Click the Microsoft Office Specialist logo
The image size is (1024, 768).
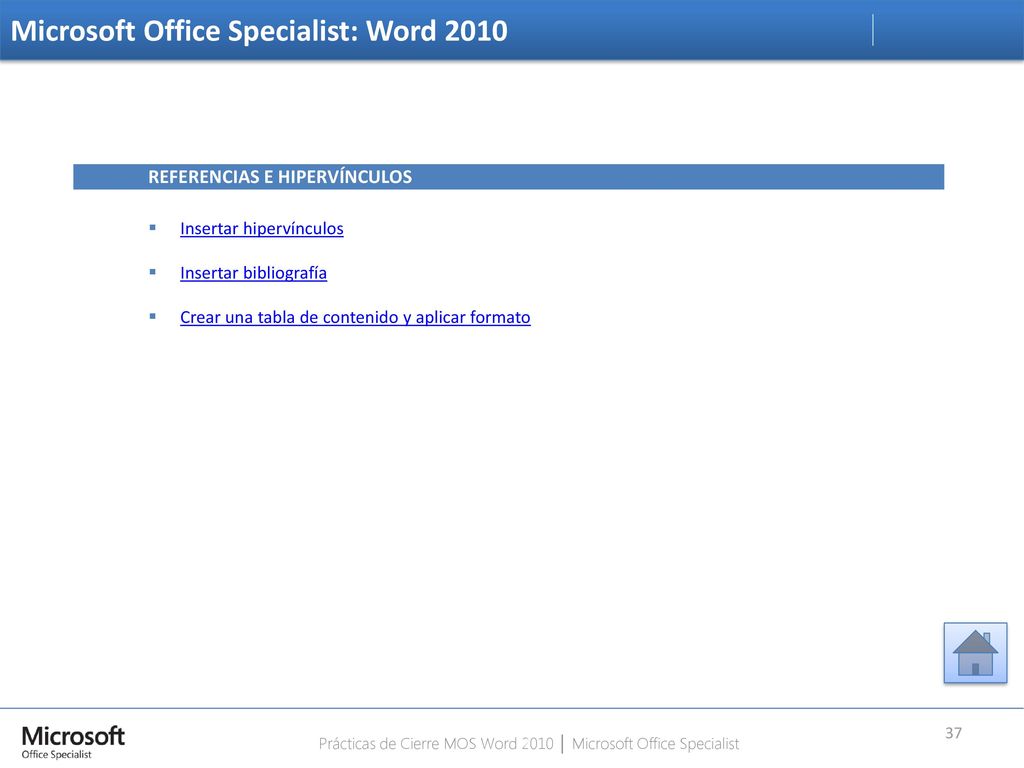(72, 742)
